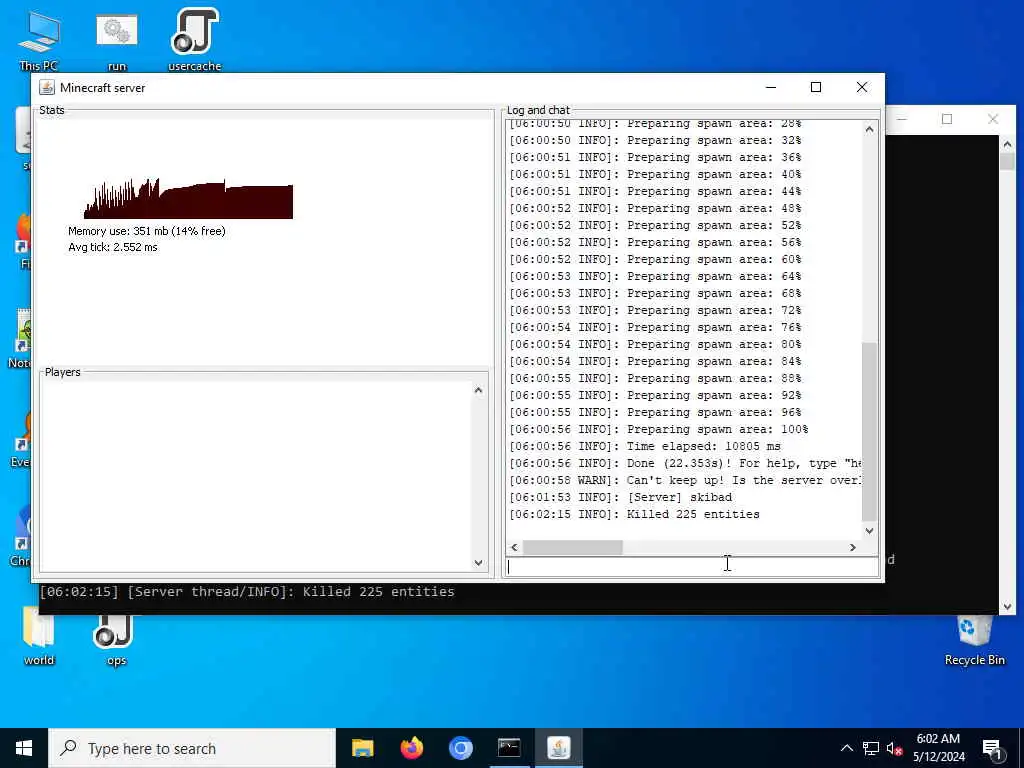The image size is (1024, 768).
Task: Click the 'Time elapsed: 10805 ms' line
Action: click(645, 447)
